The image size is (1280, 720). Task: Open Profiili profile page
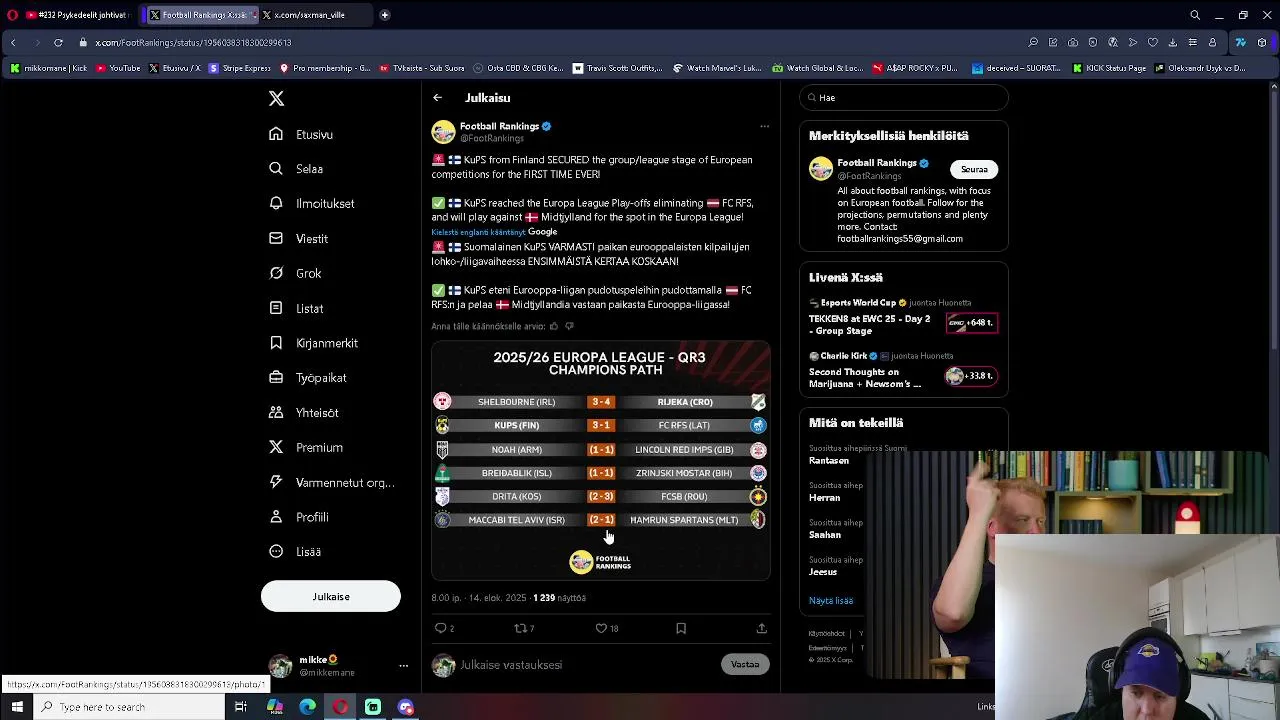pos(299,517)
